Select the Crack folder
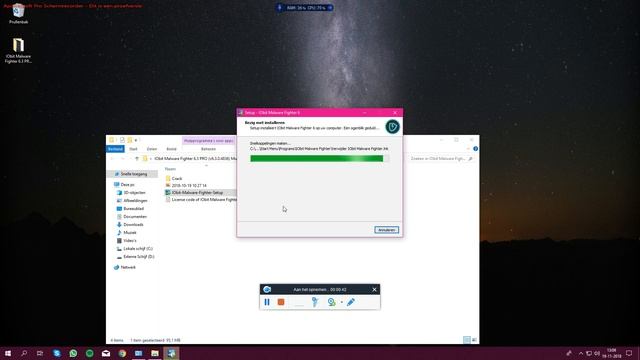The image size is (640, 360). pyautogui.click(x=177, y=178)
